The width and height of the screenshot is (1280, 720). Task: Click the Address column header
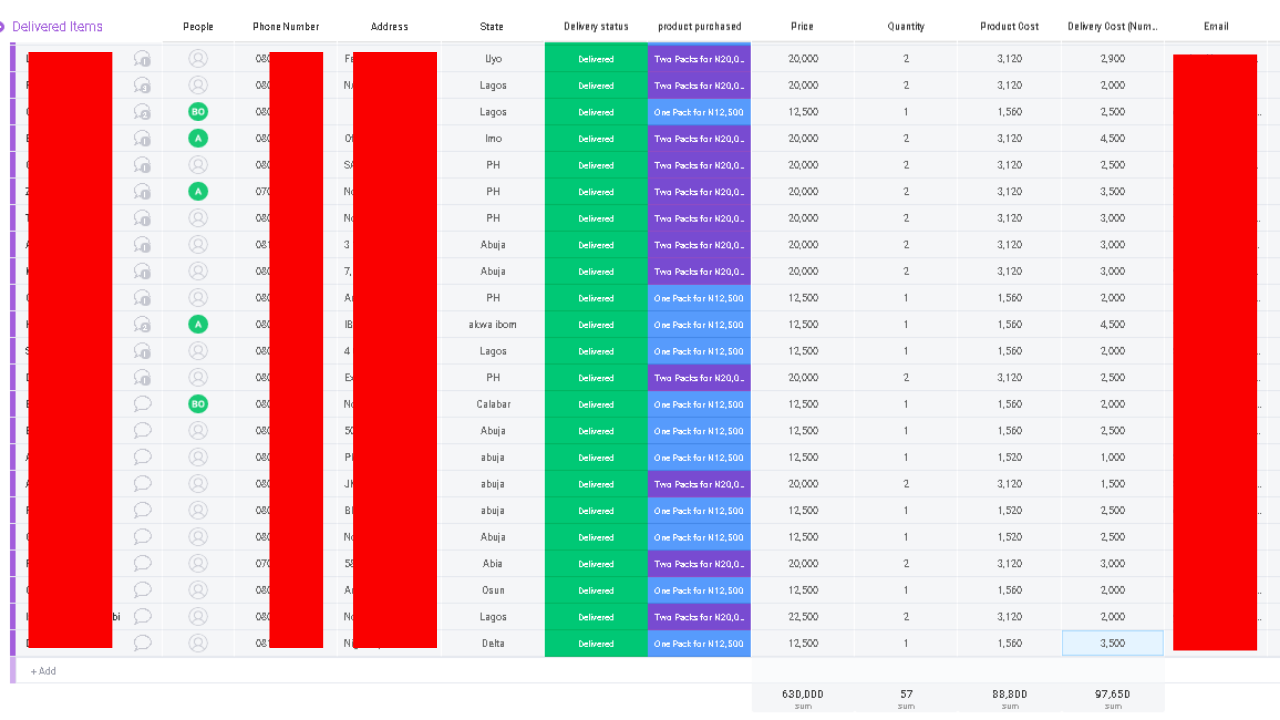coord(389,27)
